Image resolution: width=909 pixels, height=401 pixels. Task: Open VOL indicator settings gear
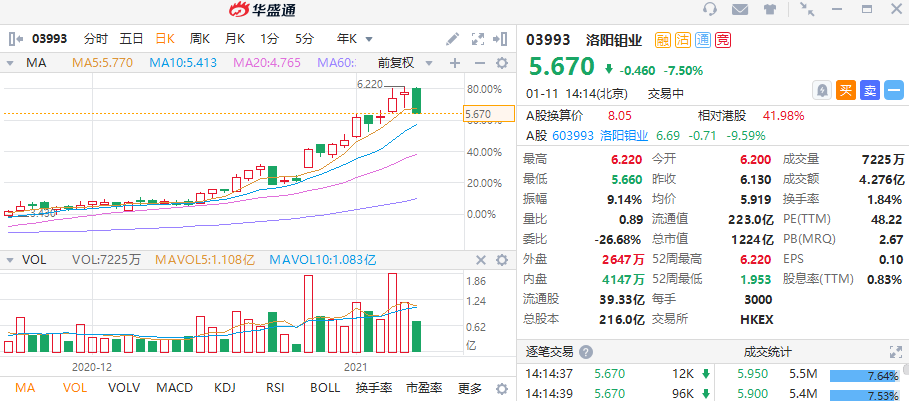[502, 260]
